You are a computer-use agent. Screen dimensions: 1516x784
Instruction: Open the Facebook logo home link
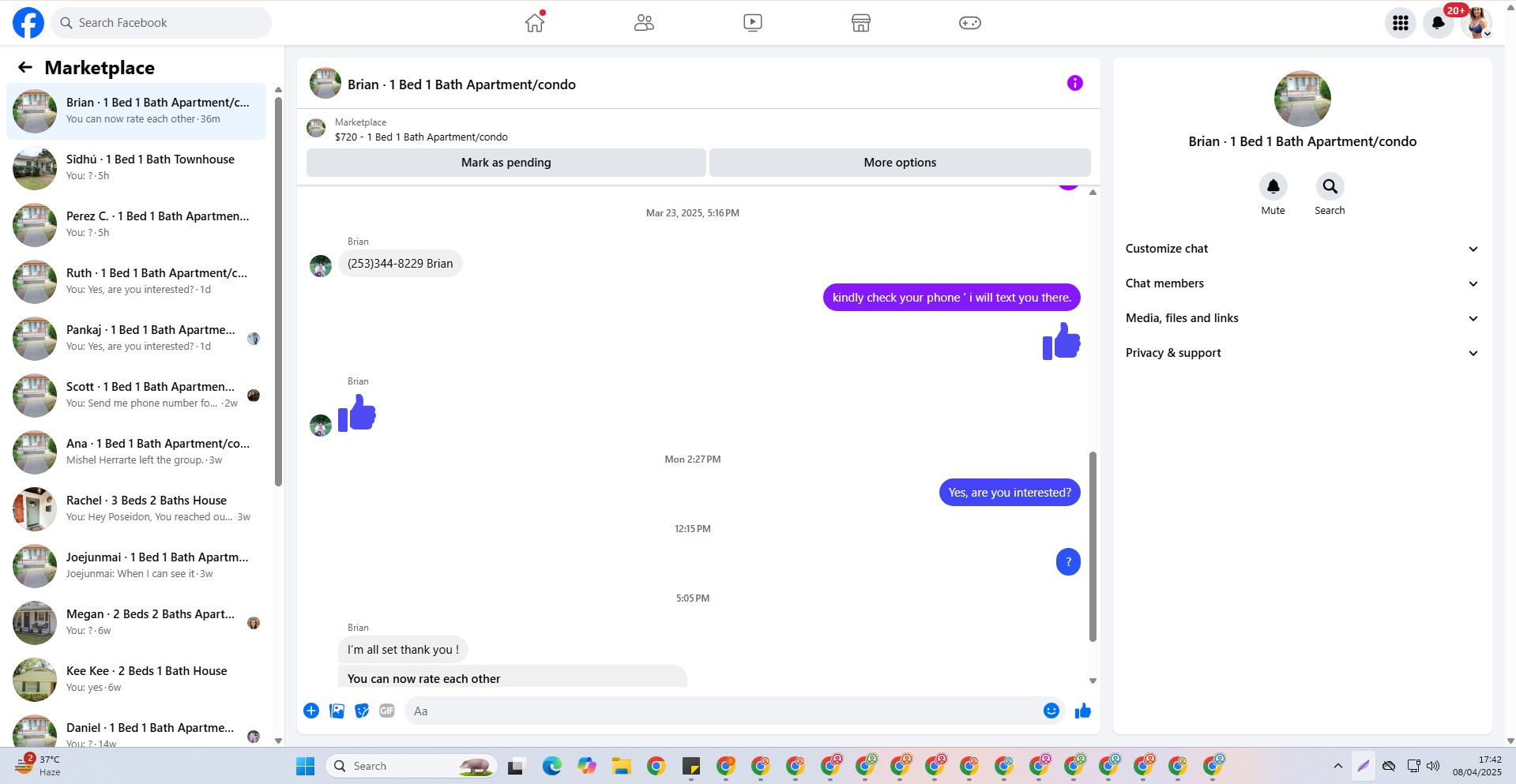28,23
